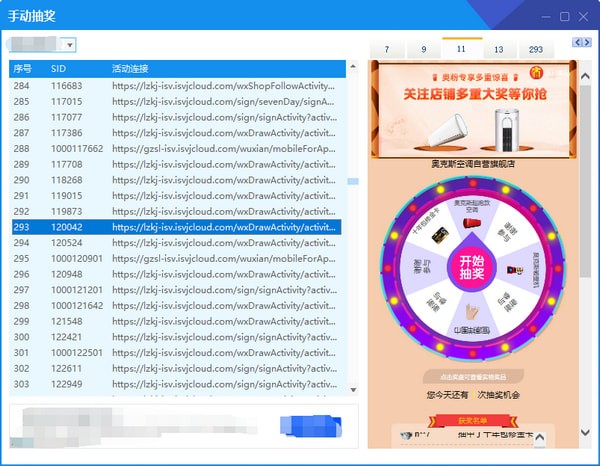600x466 pixels.
Task: Click the web panel scroll-down chevron
Action: tap(585, 432)
